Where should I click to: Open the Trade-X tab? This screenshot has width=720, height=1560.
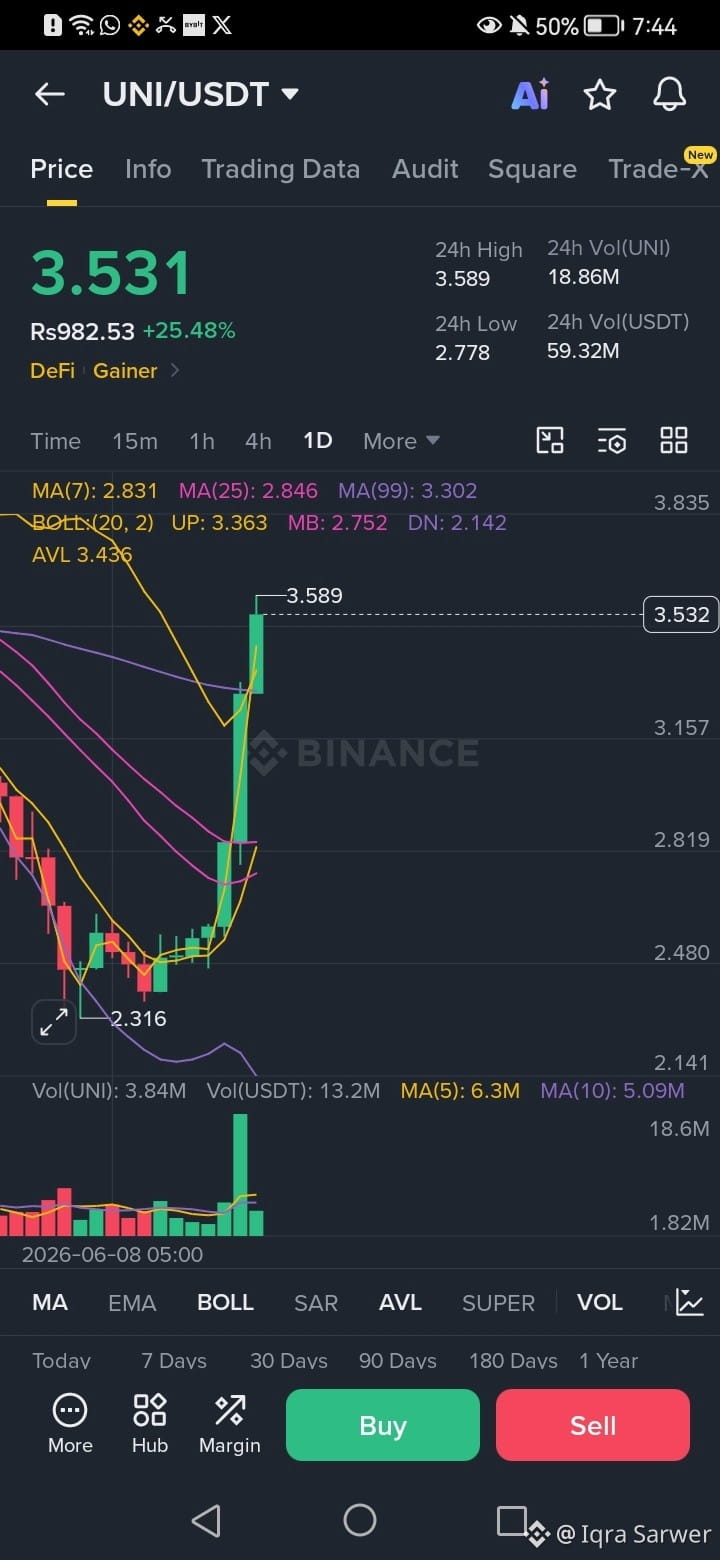click(x=658, y=169)
